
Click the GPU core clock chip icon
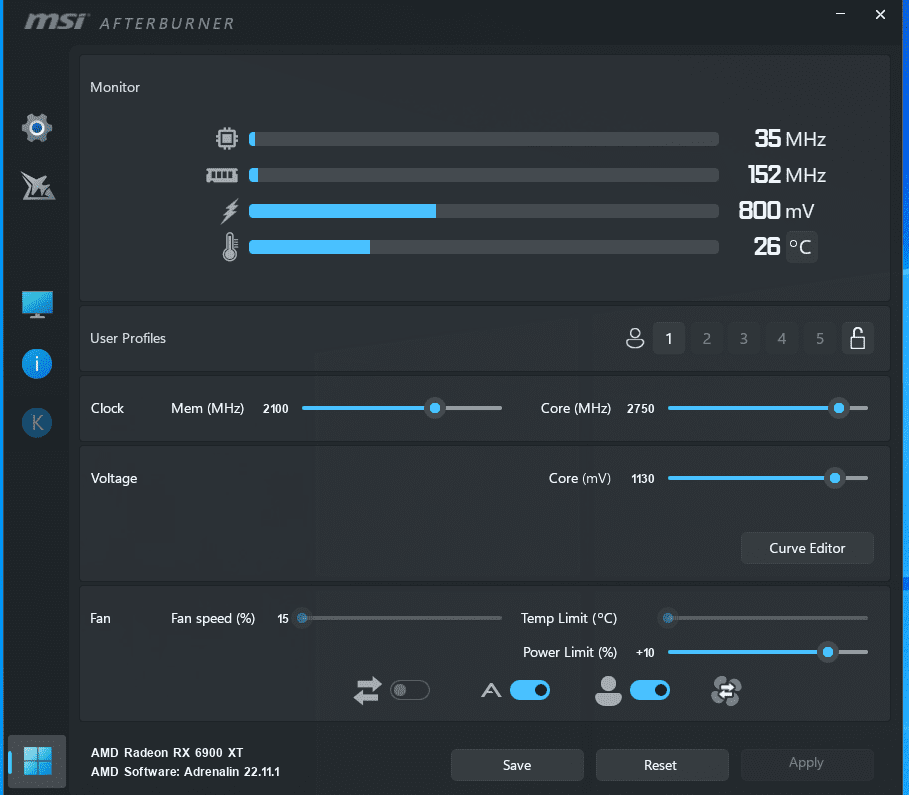click(x=227, y=139)
